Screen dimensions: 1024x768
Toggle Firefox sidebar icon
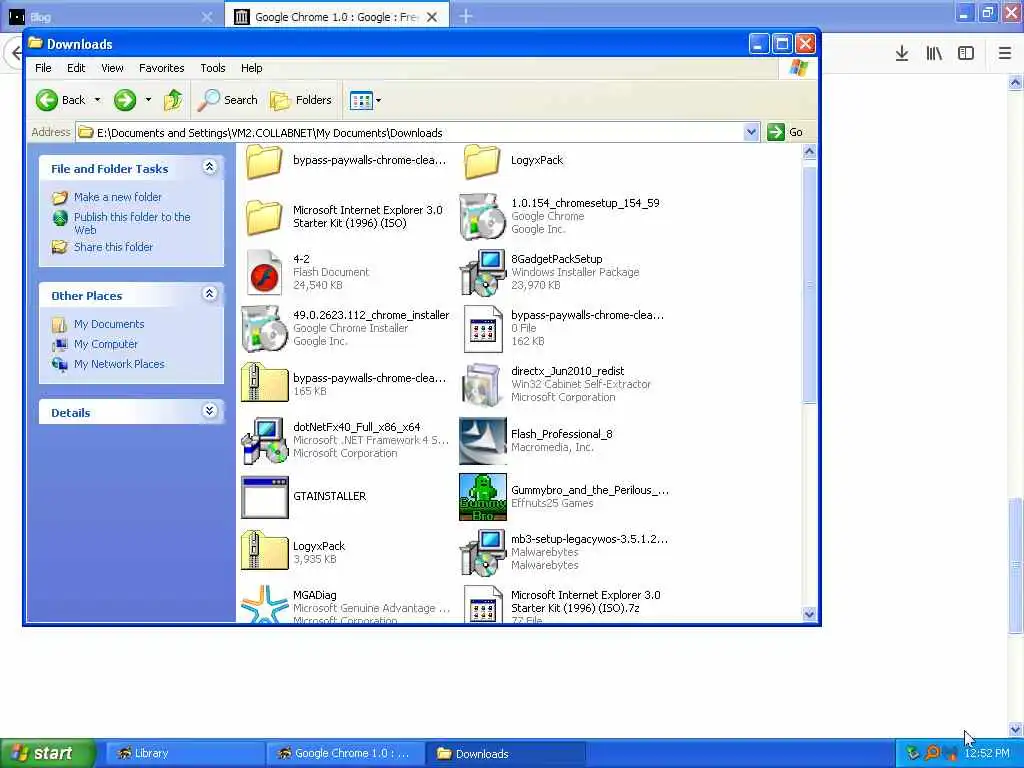tap(966, 54)
